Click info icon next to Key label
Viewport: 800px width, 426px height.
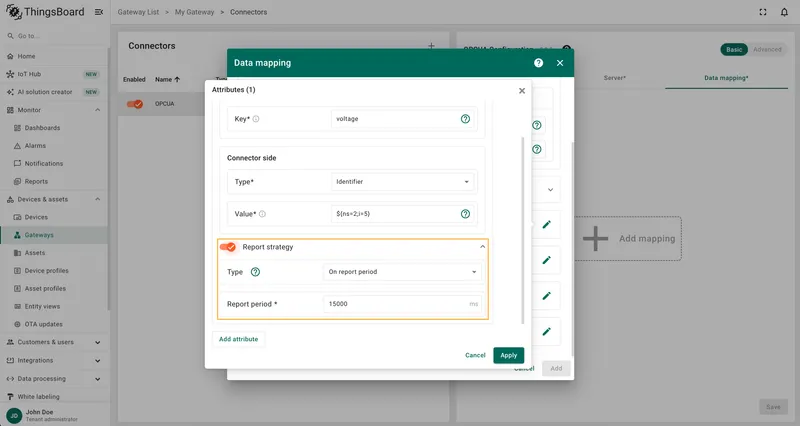(x=256, y=119)
